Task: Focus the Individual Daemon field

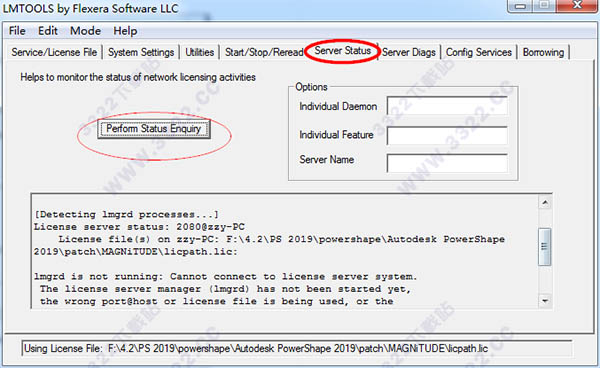Action: pos(447,106)
